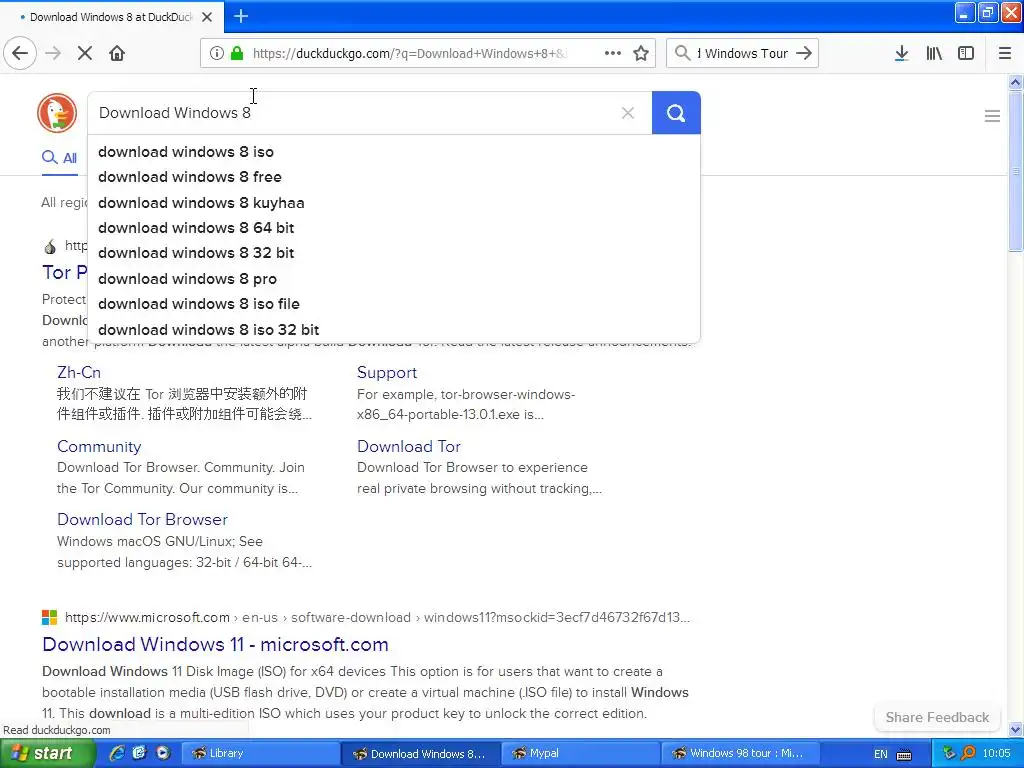Click the magnifier in toolbar search box

[x=682, y=53]
